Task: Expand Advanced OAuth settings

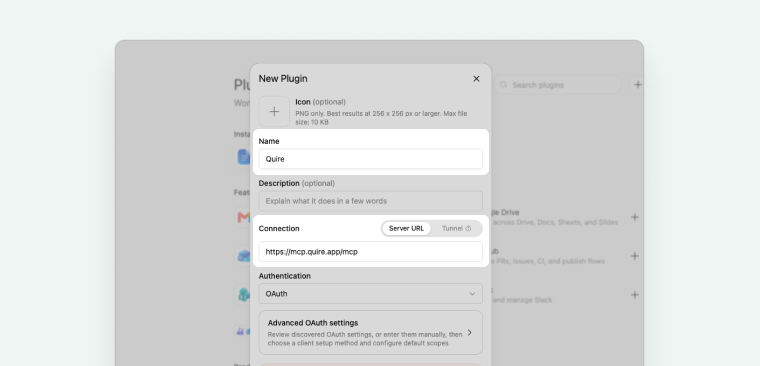Action: pyautogui.click(x=370, y=333)
